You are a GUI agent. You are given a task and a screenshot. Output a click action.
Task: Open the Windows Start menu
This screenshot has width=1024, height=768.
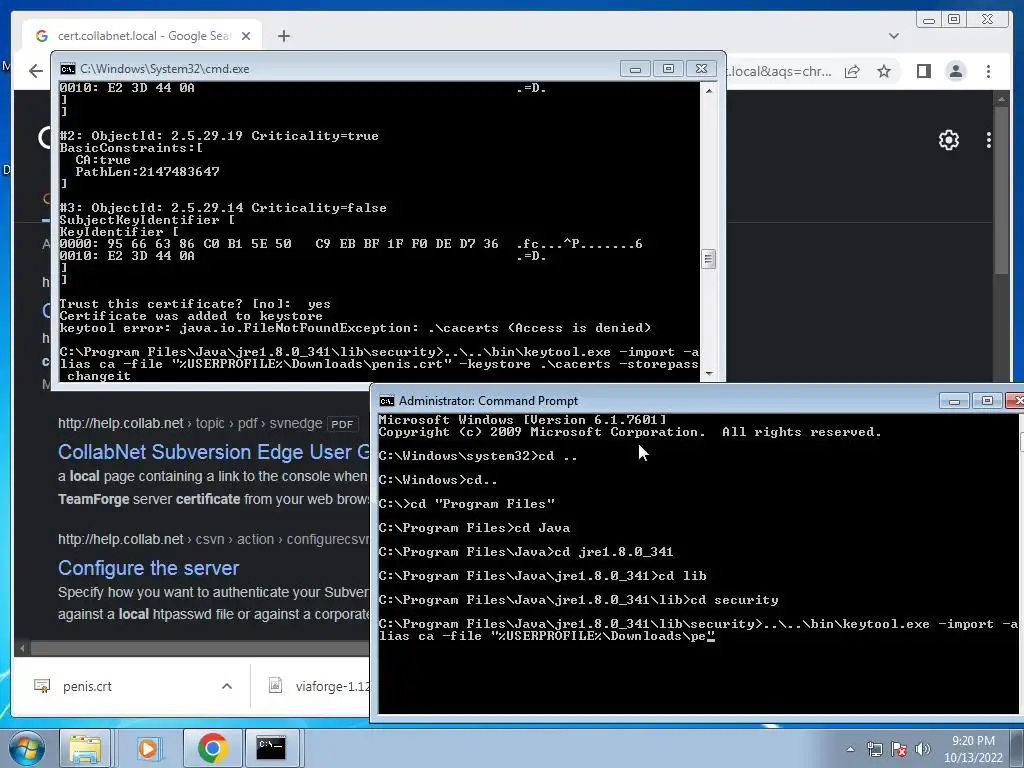pos(27,748)
